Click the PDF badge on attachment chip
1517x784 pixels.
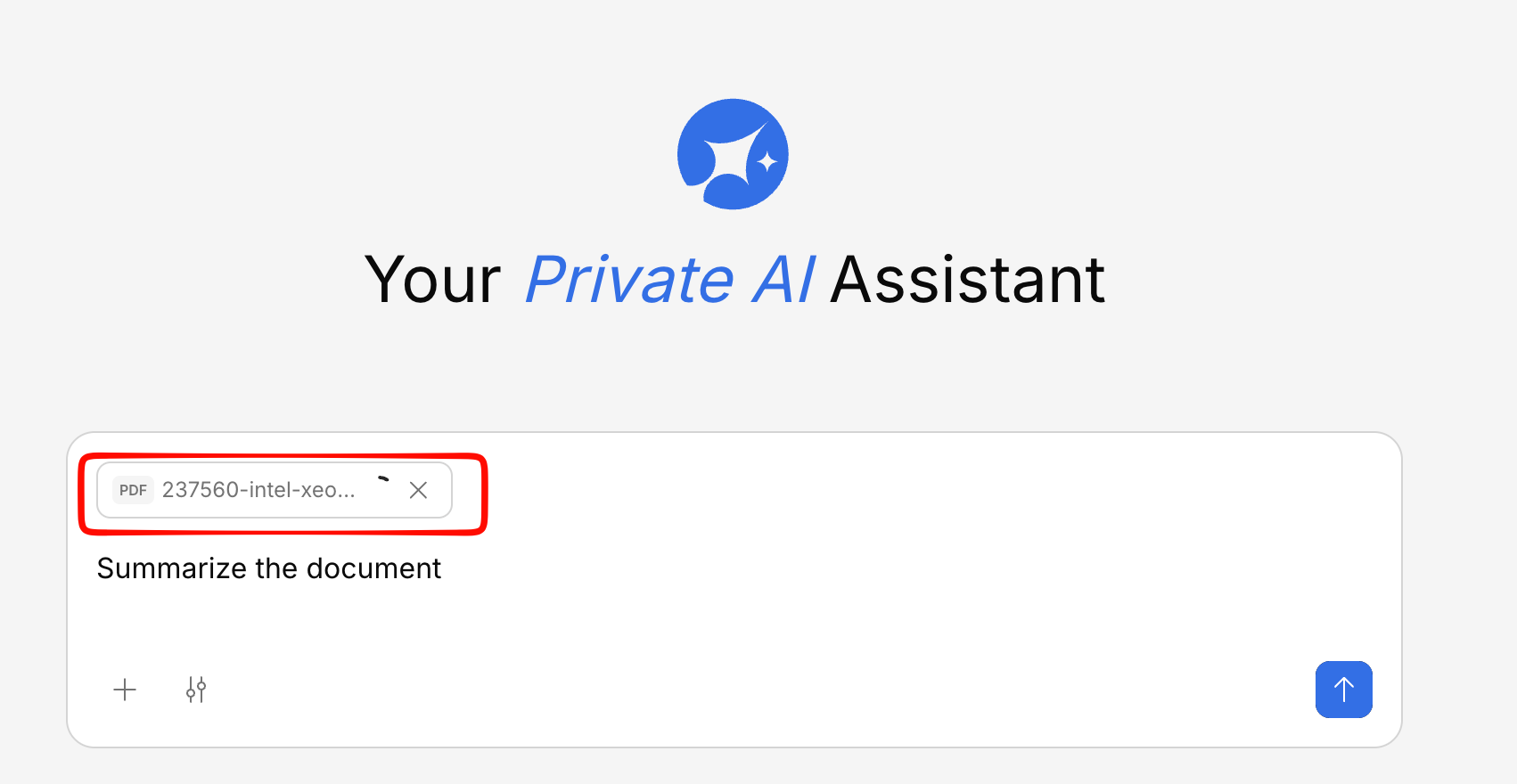[x=133, y=490]
